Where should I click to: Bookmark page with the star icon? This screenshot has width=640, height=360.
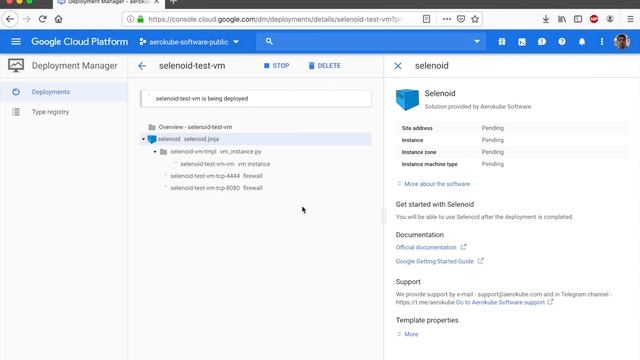pos(475,19)
